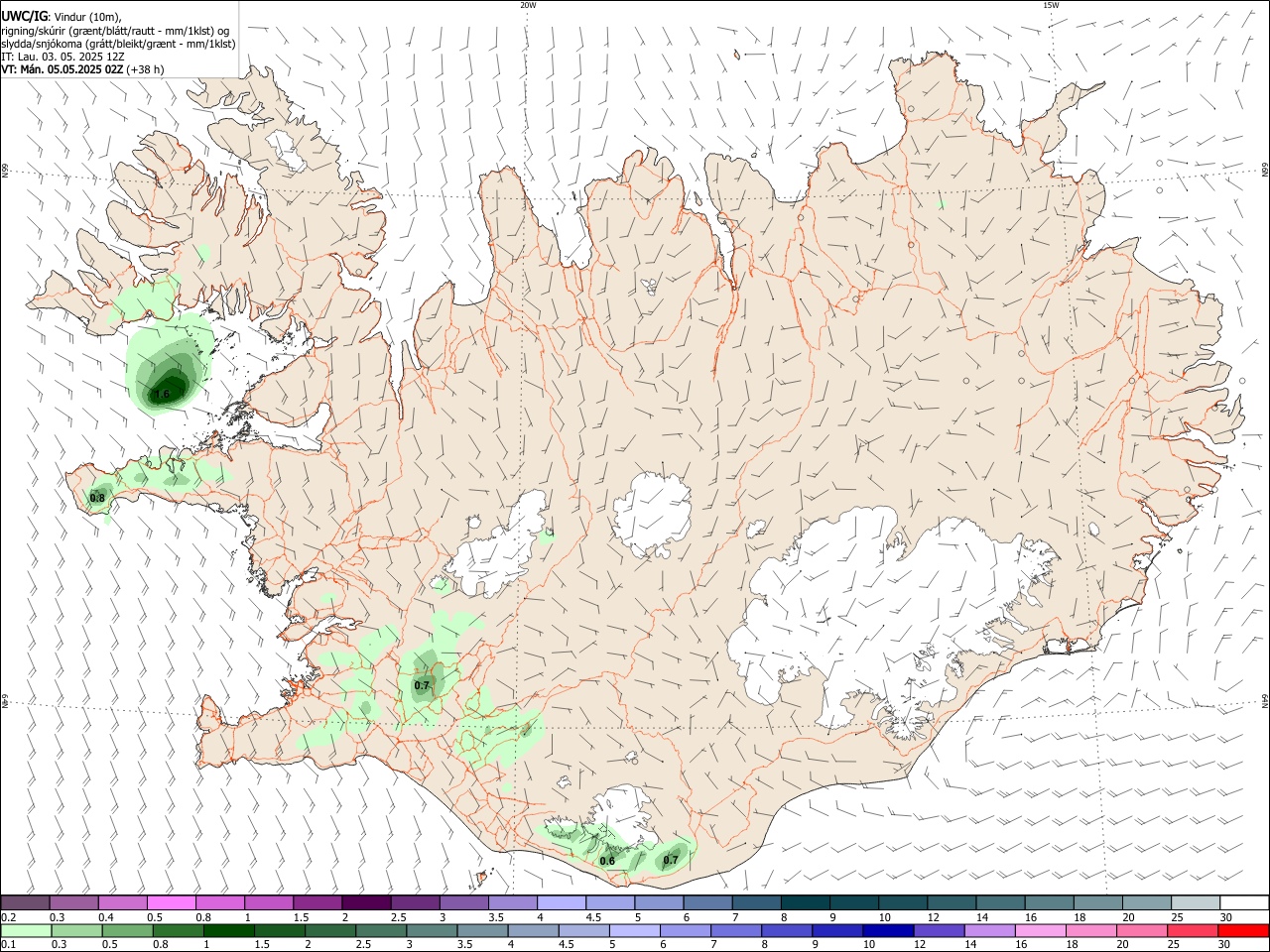Image resolution: width=1270 pixels, height=952 pixels.
Task: Click the 66N latitude label on the left edge
Action: click(x=5, y=170)
